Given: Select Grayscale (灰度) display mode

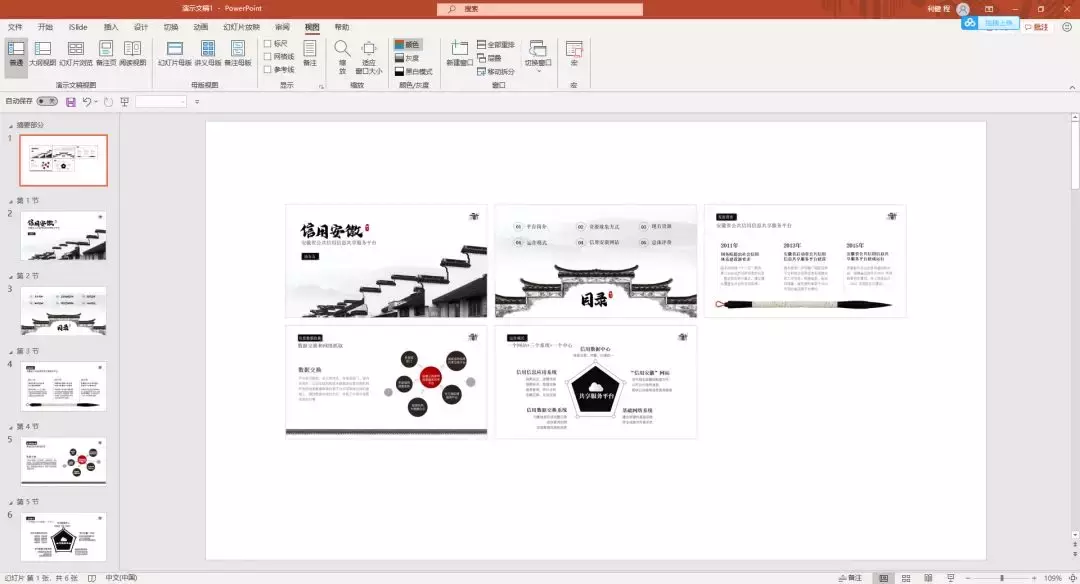Looking at the screenshot, I should [x=407, y=58].
